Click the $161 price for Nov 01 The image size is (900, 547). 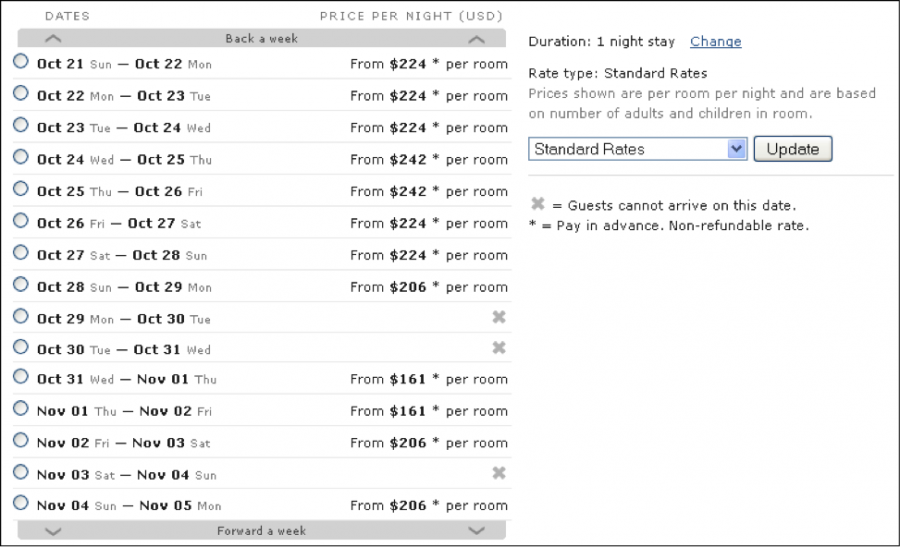coord(408,411)
